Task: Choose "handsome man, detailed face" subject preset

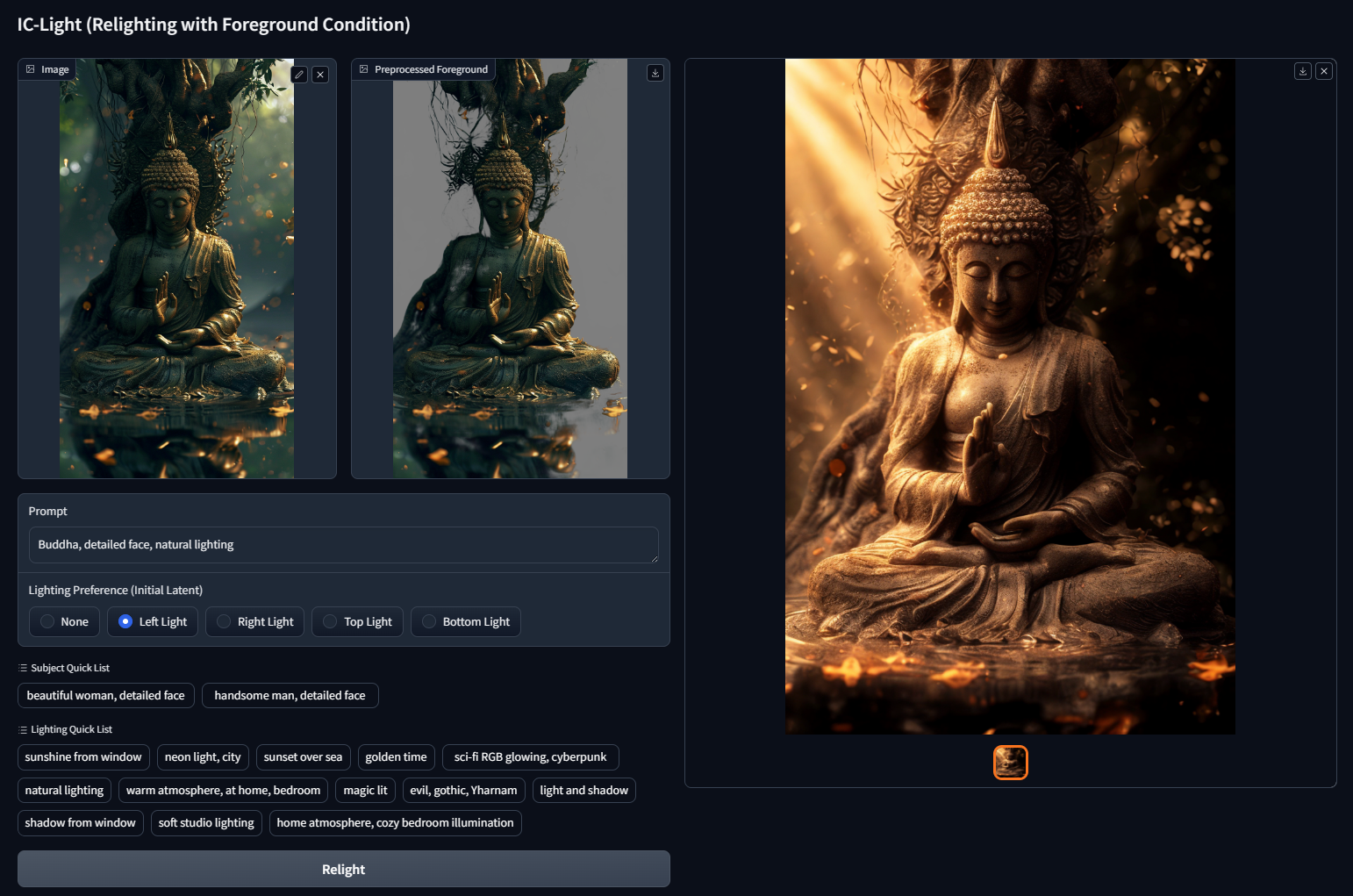Action: click(x=290, y=695)
